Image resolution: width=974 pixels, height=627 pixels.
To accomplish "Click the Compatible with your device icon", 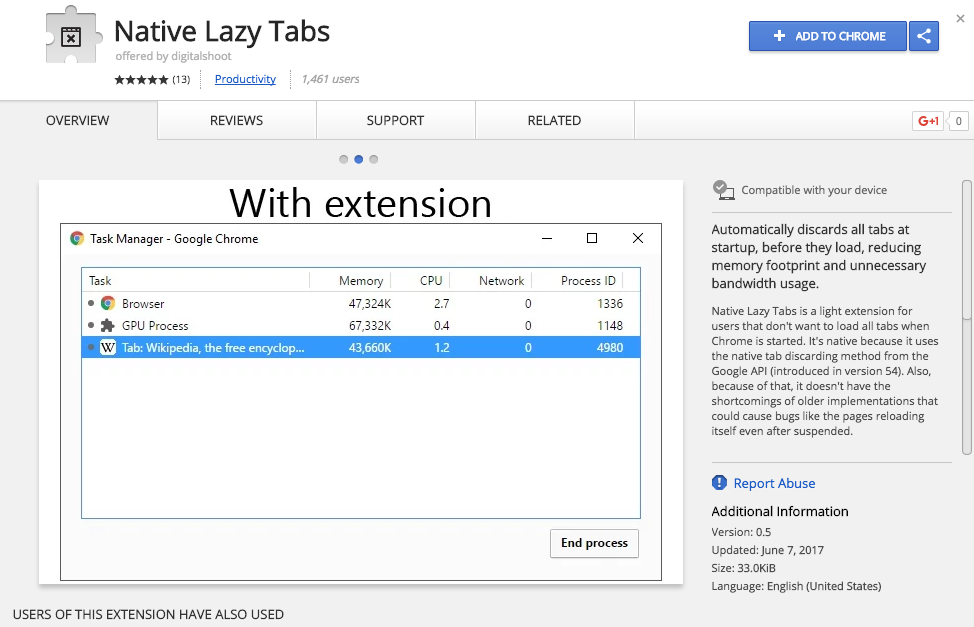I will point(723,189).
